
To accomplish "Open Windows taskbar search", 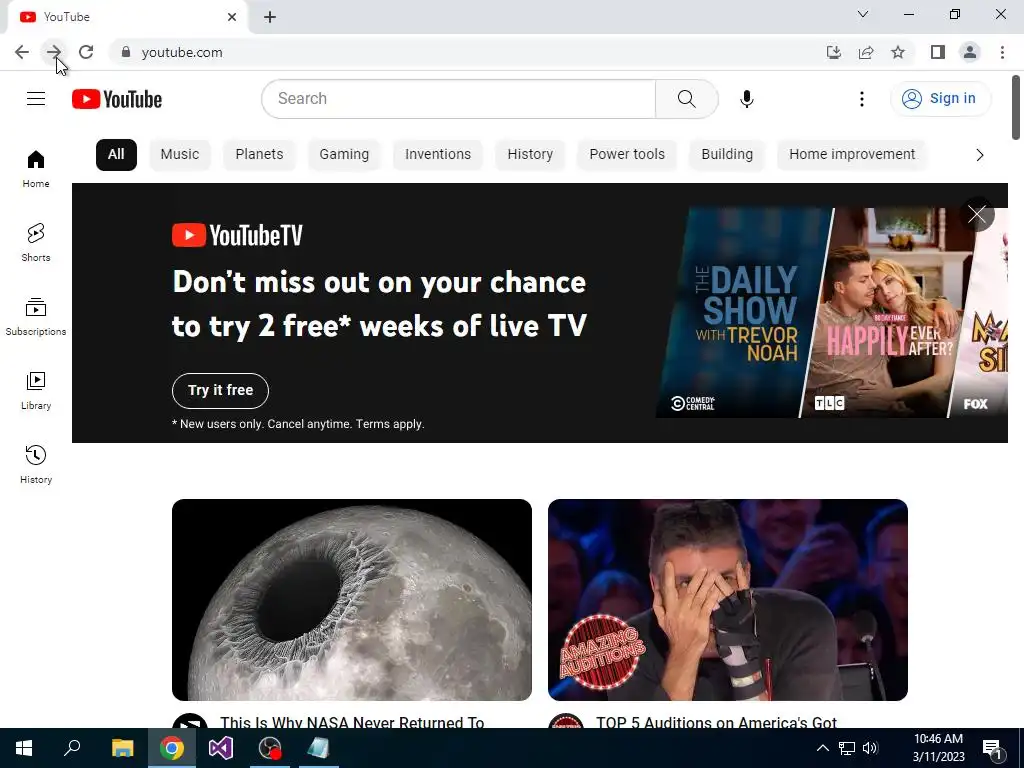I will coord(72,748).
